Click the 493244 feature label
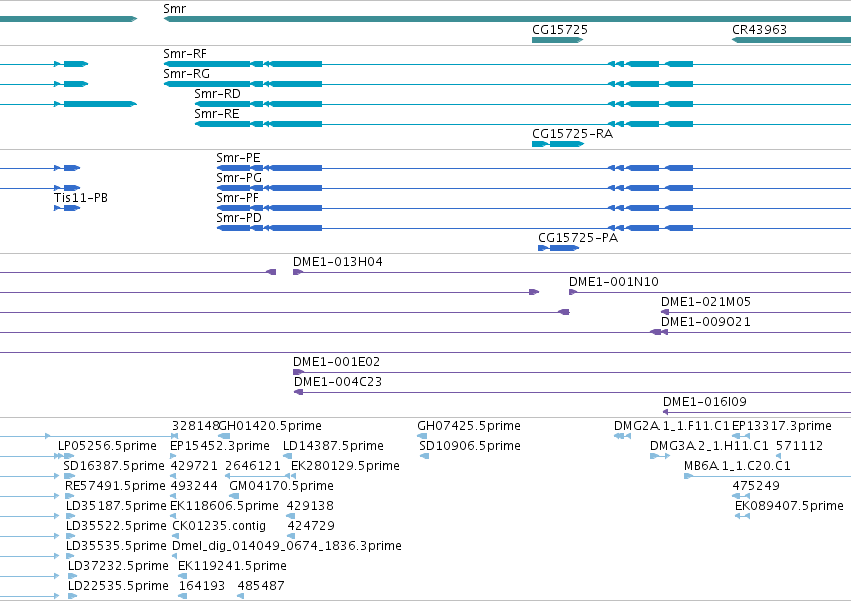This screenshot has width=851, height=601. (x=194, y=486)
